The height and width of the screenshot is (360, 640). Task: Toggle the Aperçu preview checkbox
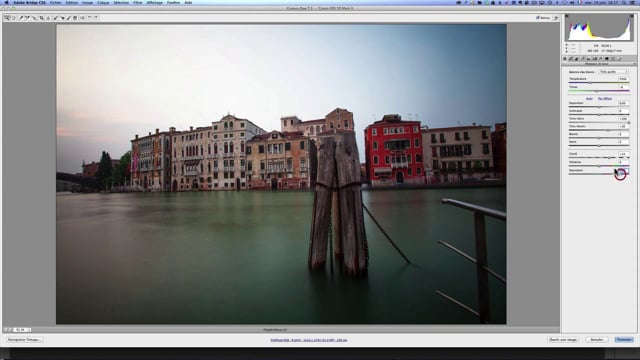point(538,18)
